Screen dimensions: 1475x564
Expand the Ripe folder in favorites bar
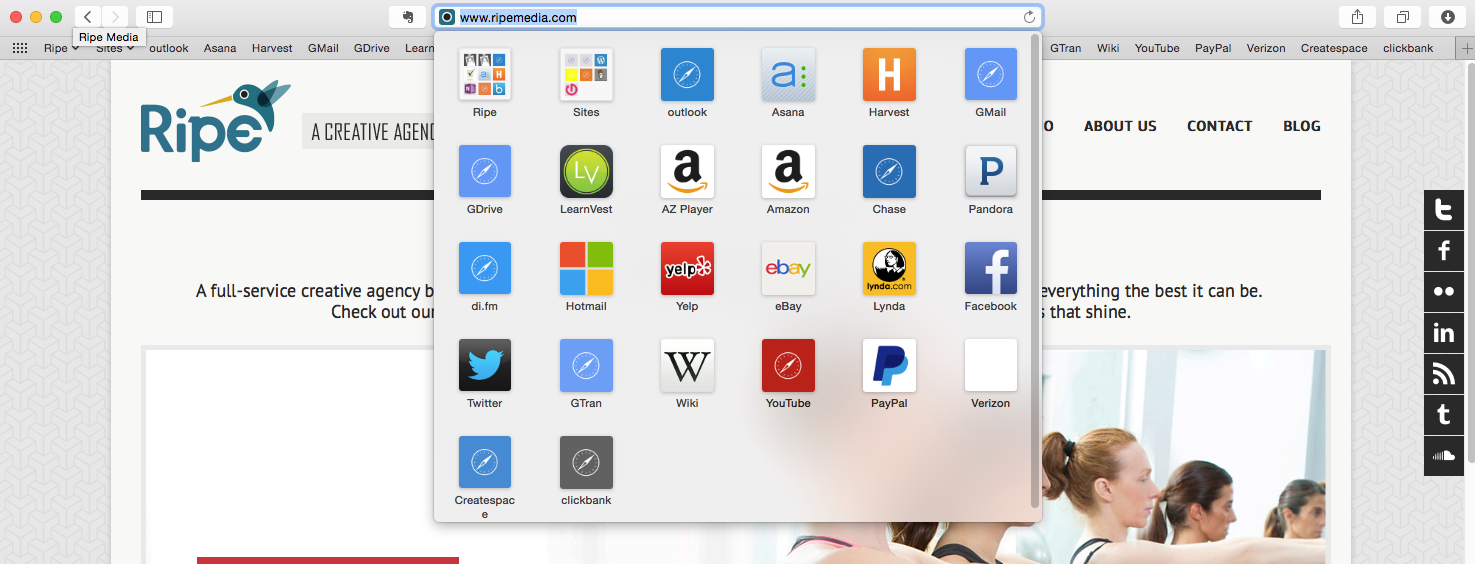[61, 48]
